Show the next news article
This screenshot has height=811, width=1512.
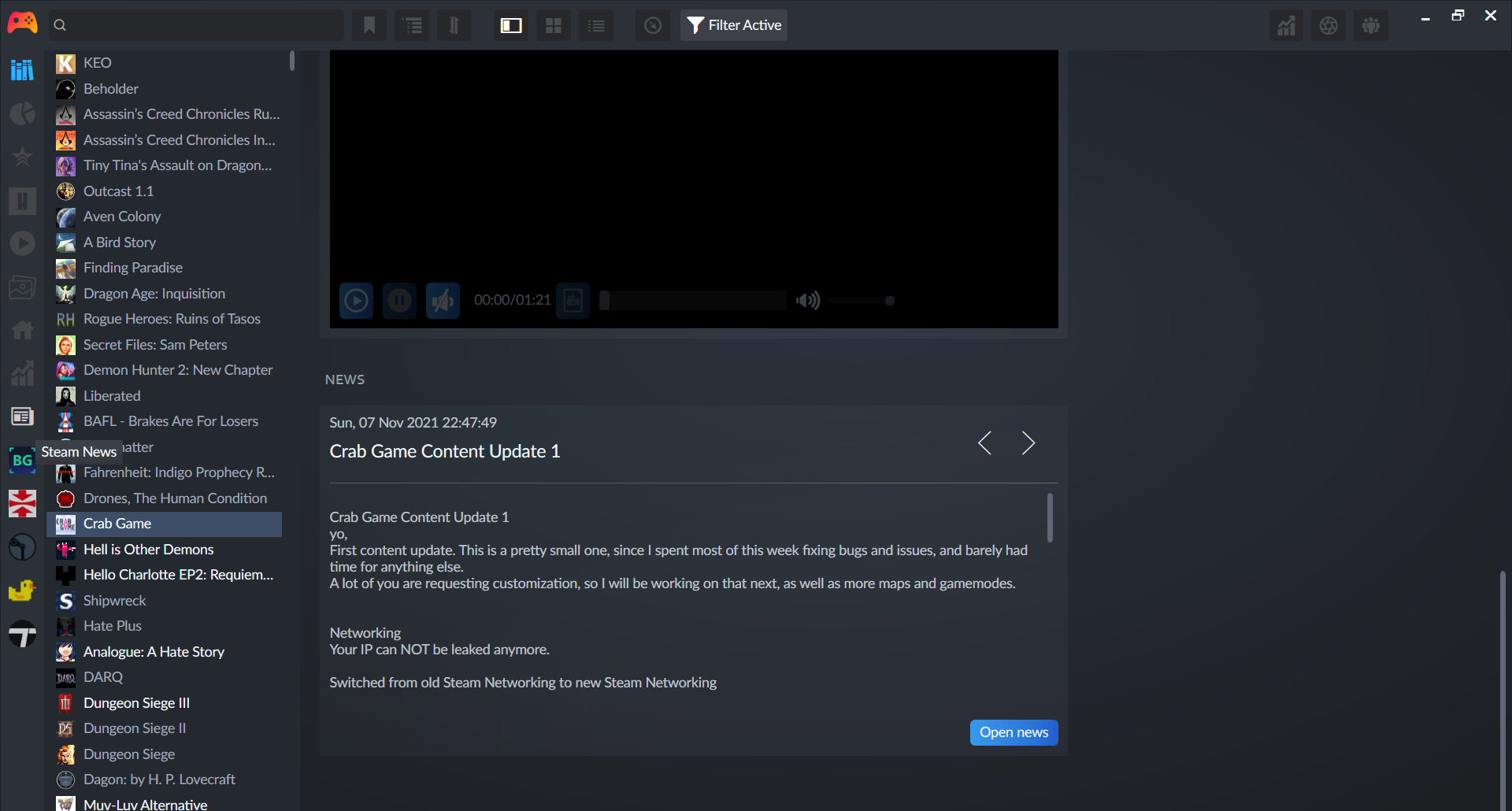tap(1028, 443)
